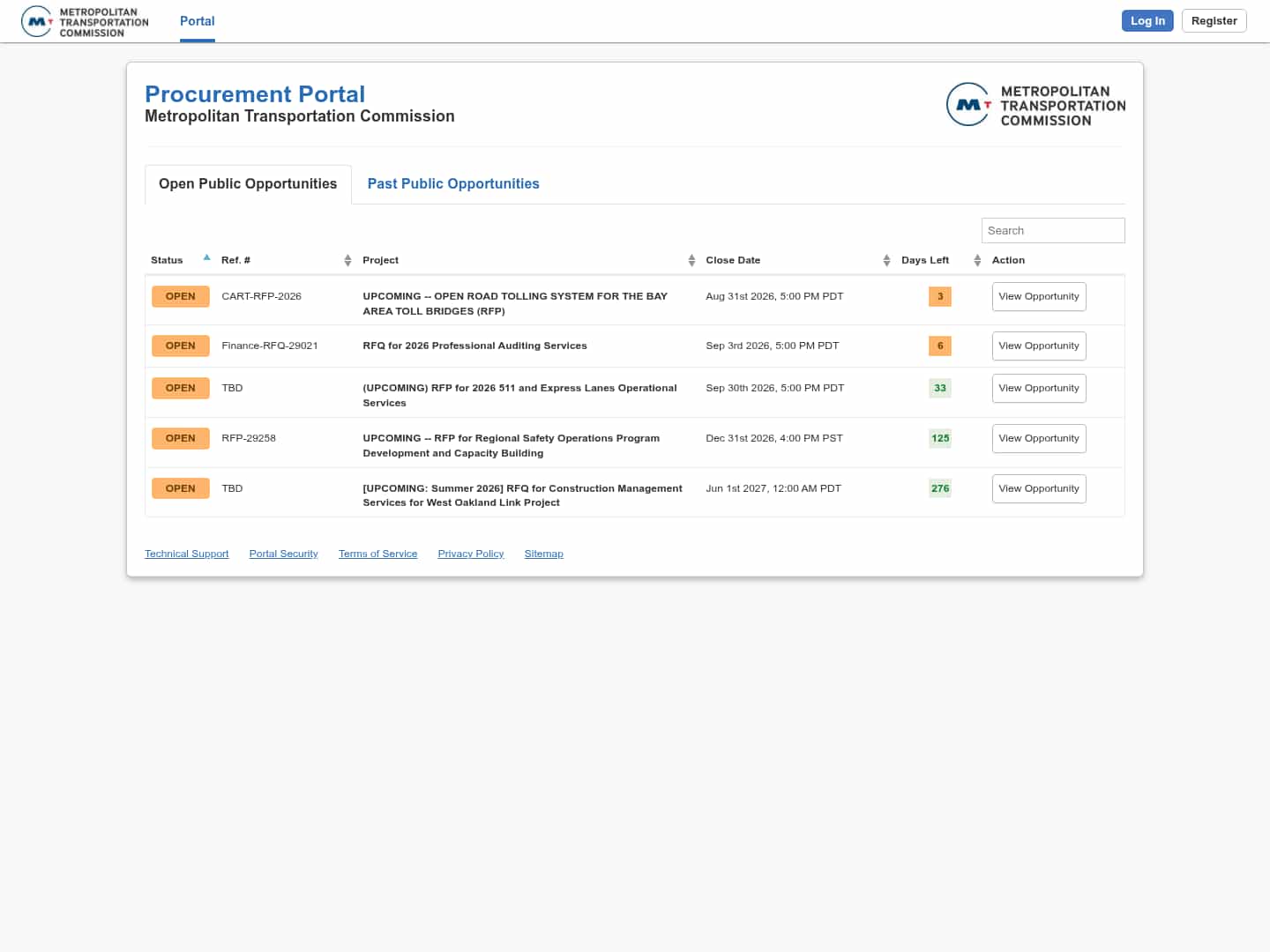View Opportunity for 511 and Express Lanes RFP
1270x952 pixels.
(1039, 389)
